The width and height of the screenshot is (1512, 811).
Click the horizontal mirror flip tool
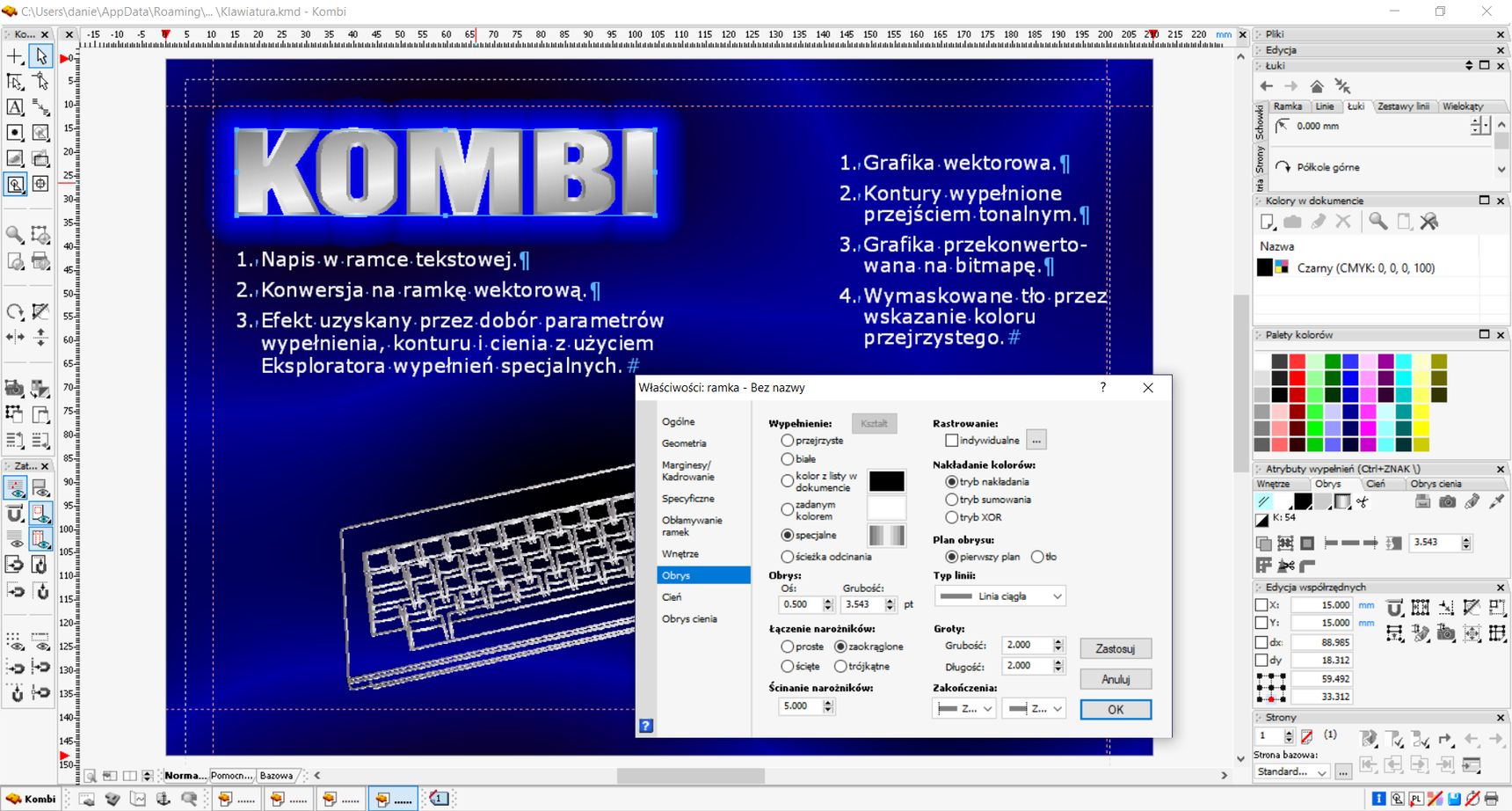(x=15, y=337)
